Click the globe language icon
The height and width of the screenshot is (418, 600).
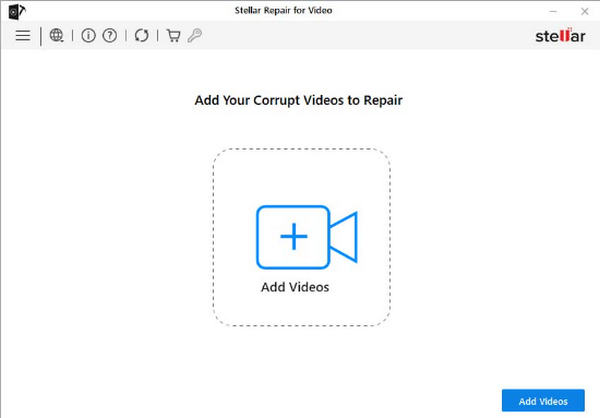click(56, 36)
